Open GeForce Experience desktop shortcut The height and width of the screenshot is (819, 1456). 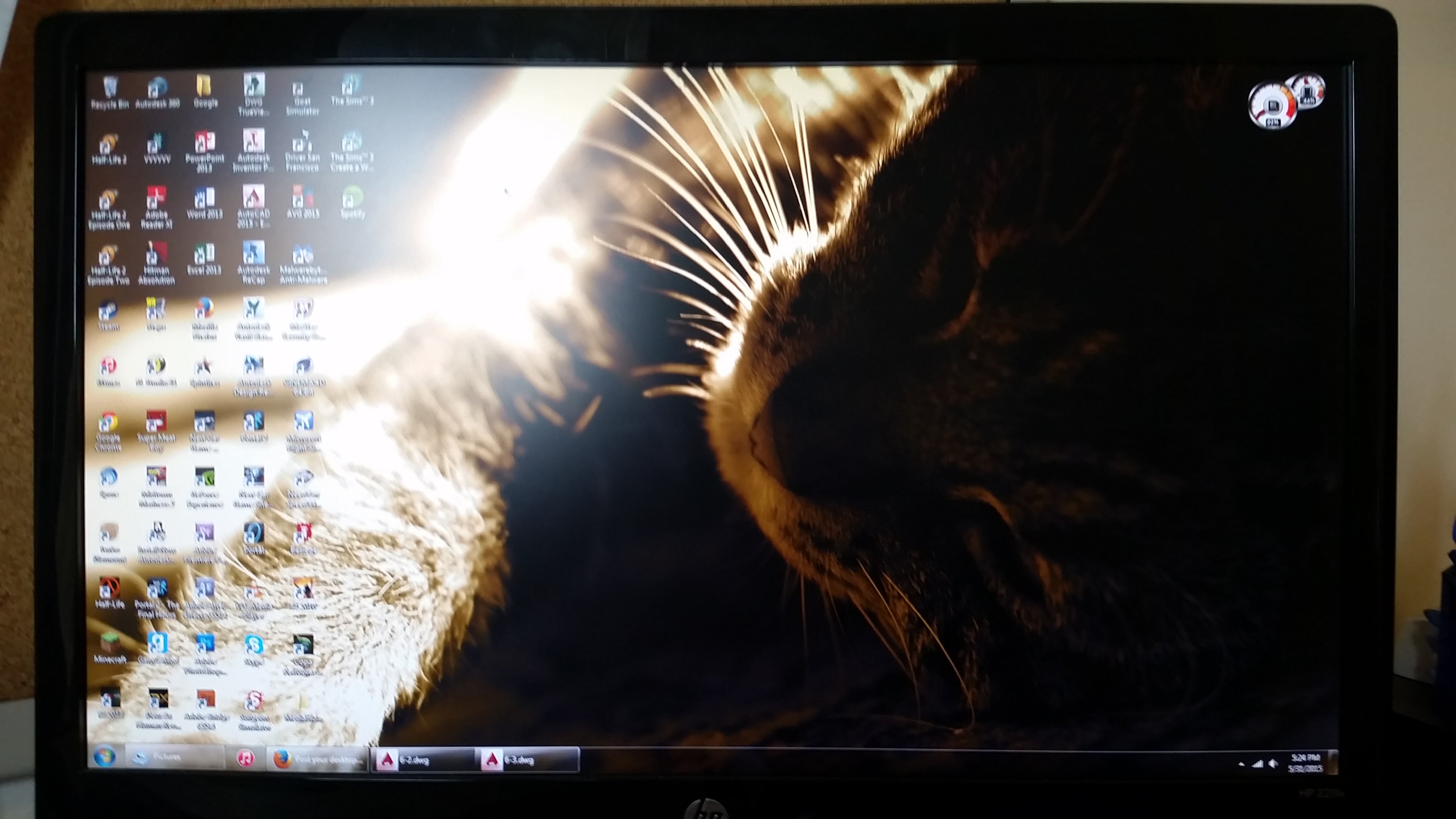pyautogui.click(x=205, y=487)
